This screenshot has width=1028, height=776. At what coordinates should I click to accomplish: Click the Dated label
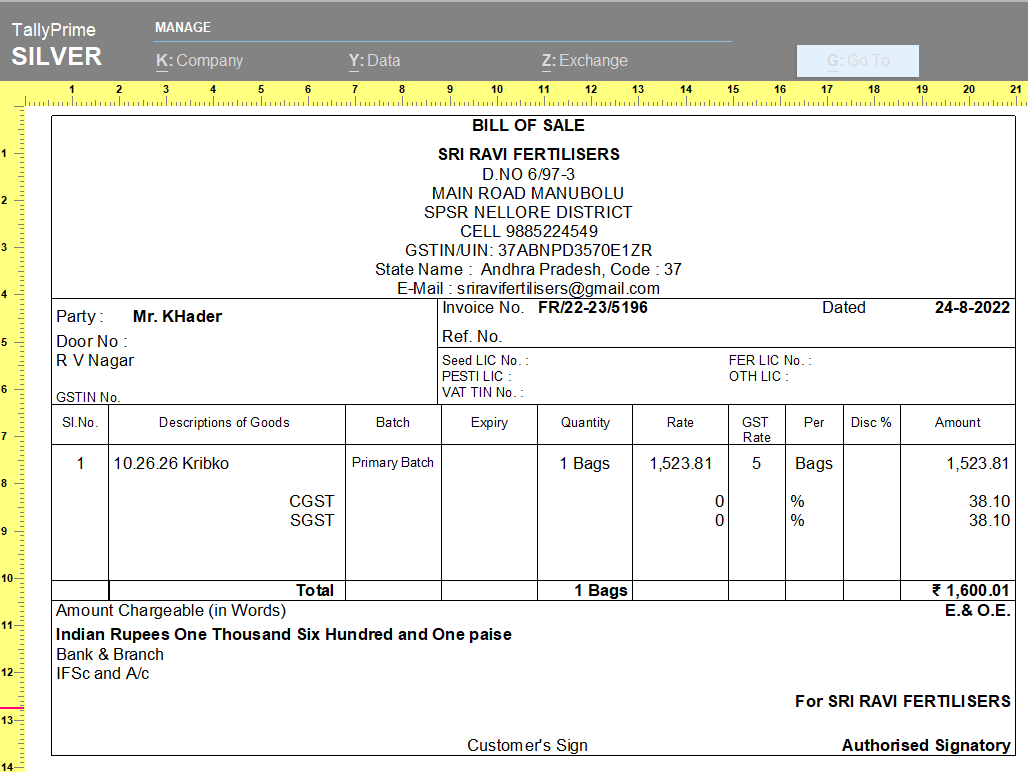[844, 307]
